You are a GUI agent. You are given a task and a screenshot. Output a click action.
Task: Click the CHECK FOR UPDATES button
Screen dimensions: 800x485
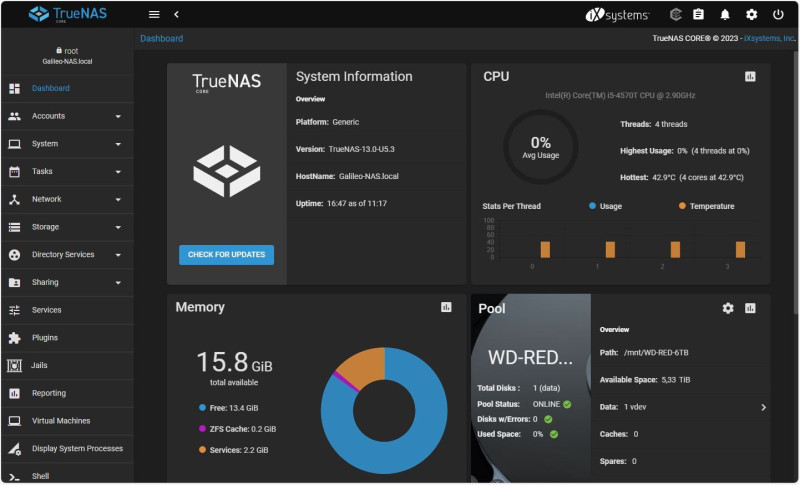pos(226,254)
